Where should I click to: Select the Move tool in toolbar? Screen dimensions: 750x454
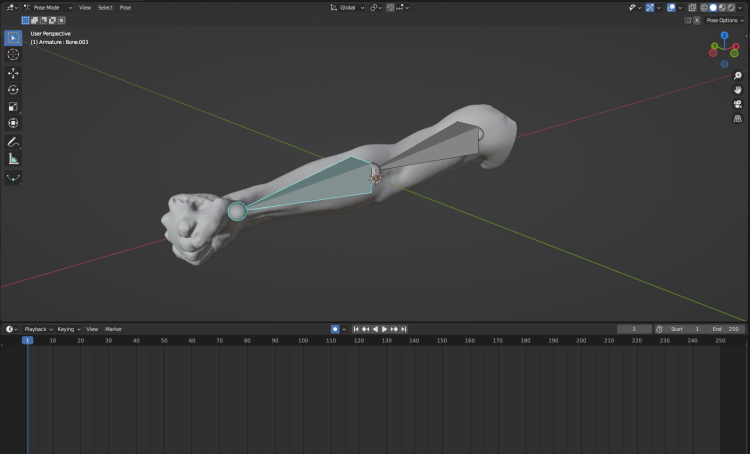point(13,73)
